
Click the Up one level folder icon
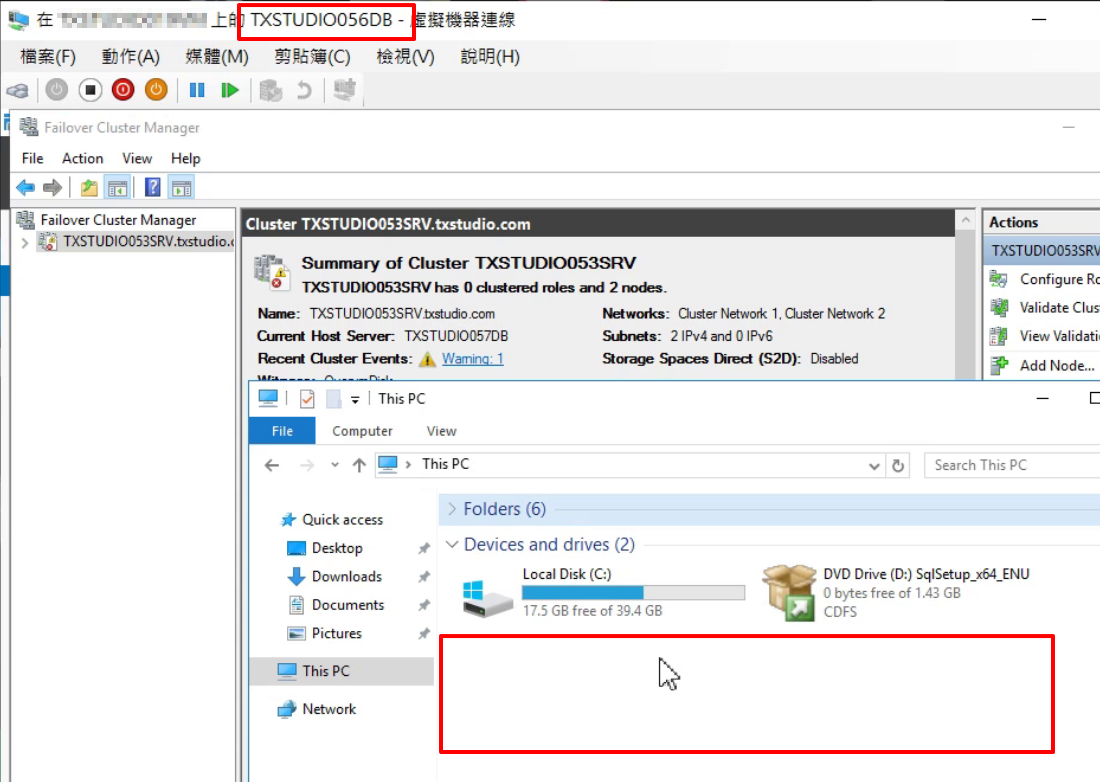[x=88, y=188]
